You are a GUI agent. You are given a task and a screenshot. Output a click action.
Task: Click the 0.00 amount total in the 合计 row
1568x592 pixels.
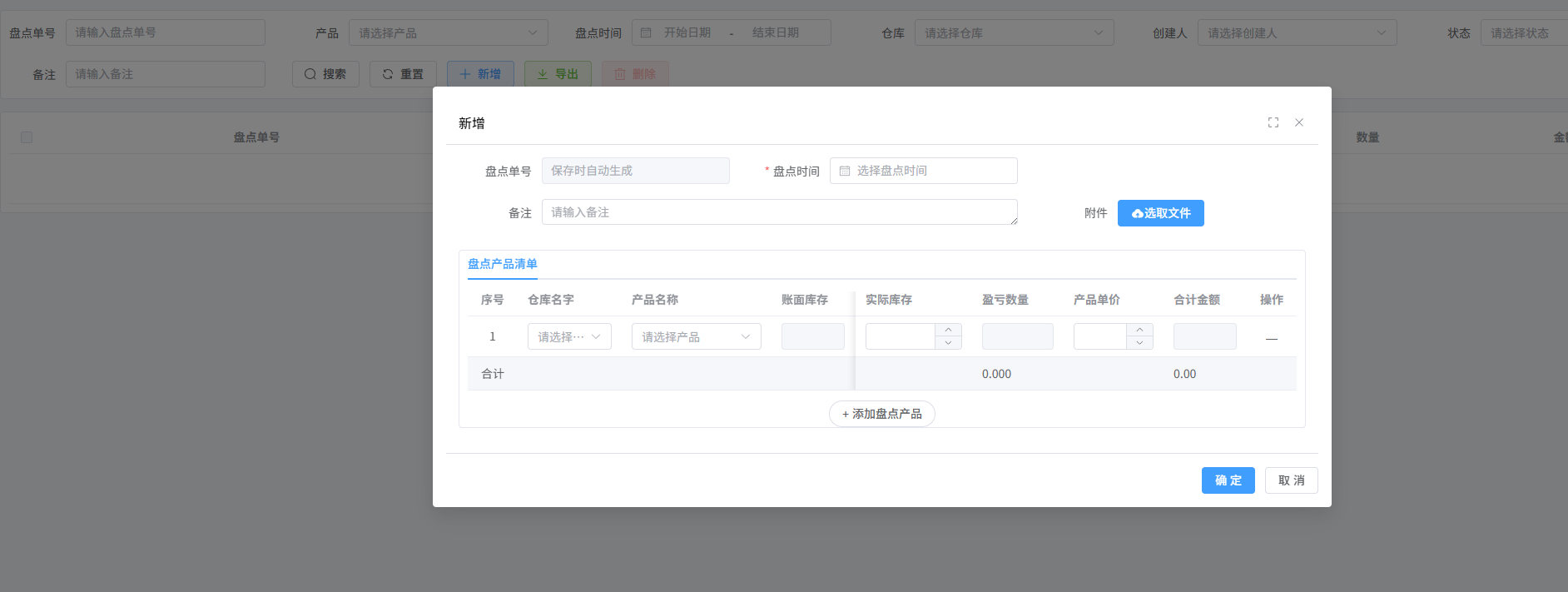point(1184,374)
